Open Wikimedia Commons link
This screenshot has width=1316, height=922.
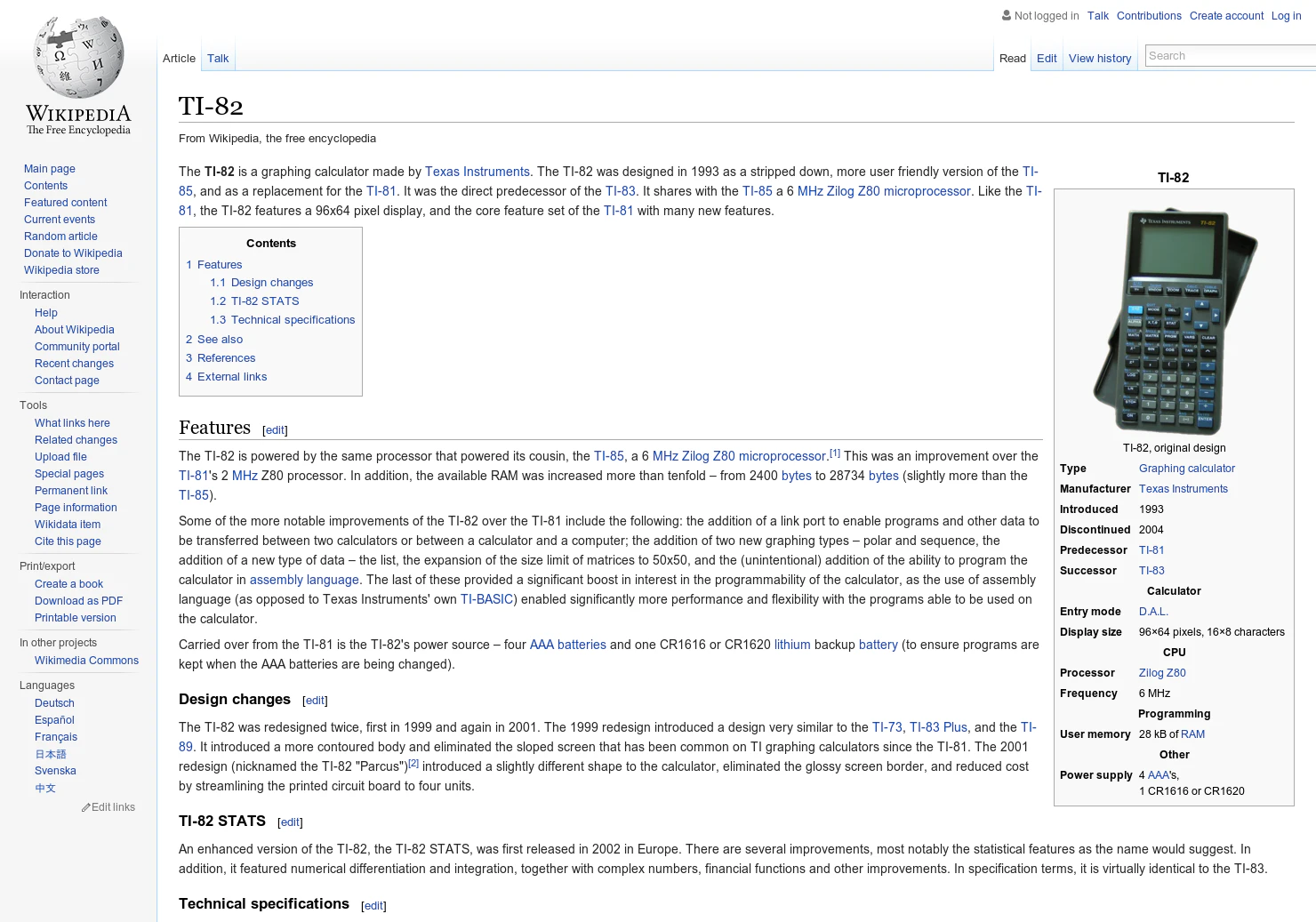pyautogui.click(x=86, y=661)
